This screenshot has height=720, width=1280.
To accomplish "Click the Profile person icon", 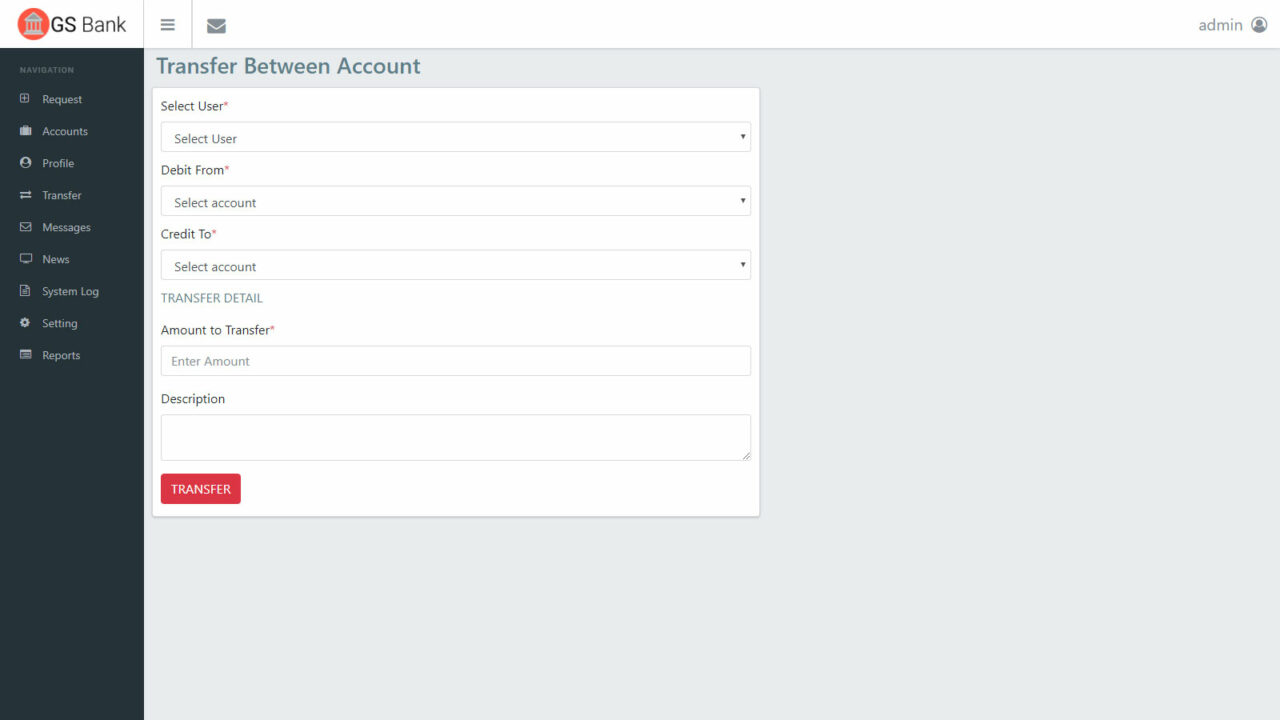I will click(x=26, y=163).
